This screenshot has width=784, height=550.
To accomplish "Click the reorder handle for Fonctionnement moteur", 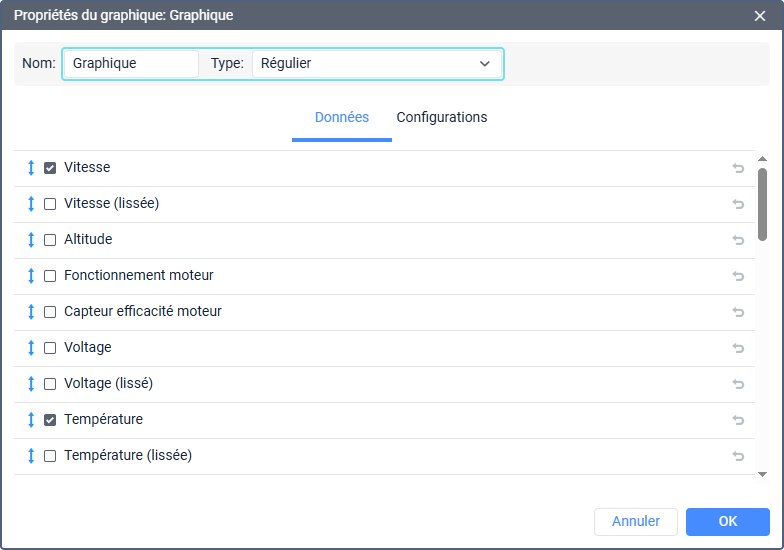I will (31, 276).
